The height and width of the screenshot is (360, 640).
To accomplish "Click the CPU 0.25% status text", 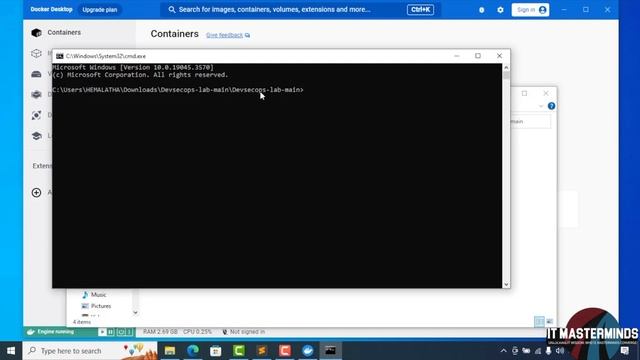I will (x=197, y=332).
